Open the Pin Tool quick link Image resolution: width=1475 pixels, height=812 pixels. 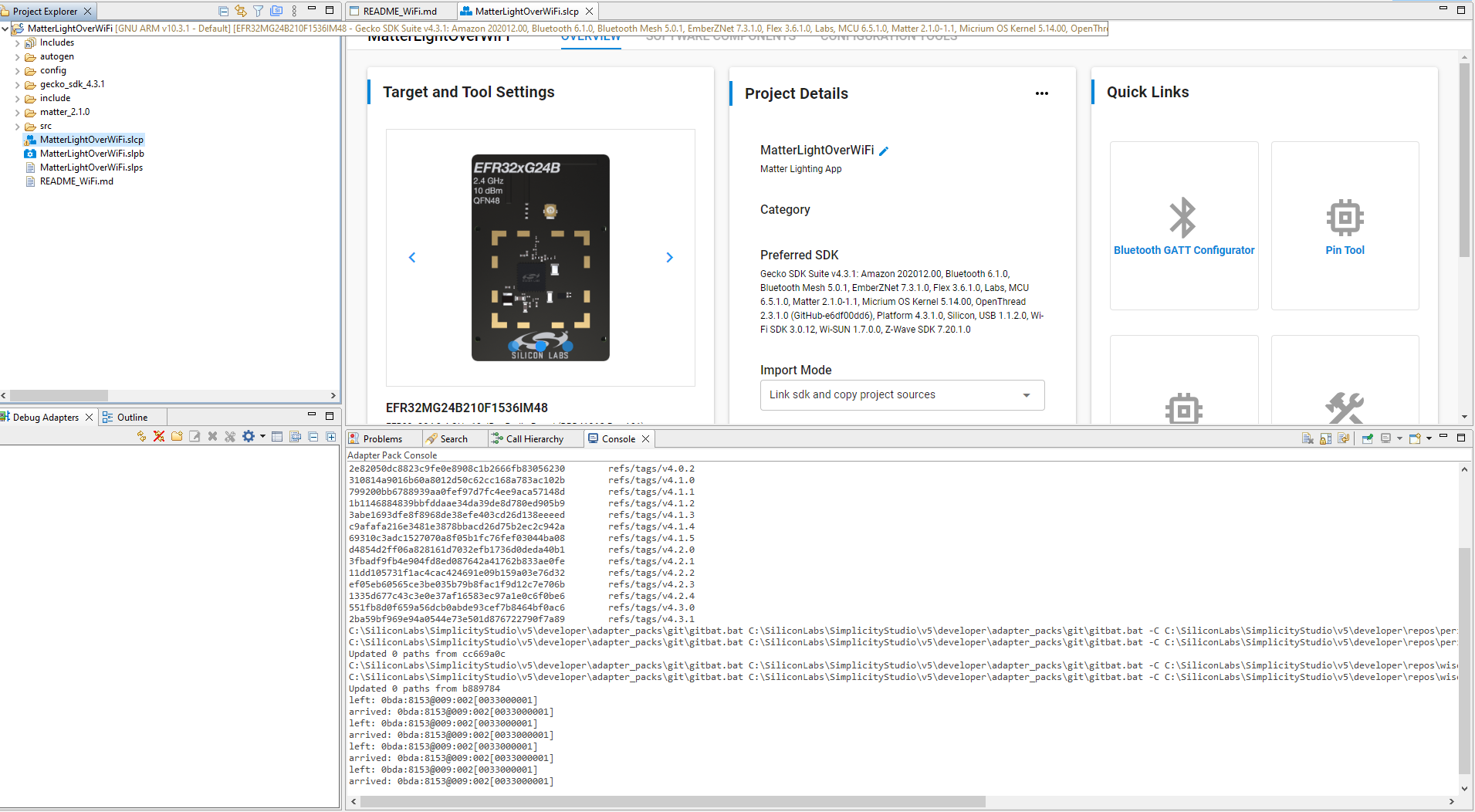pyautogui.click(x=1345, y=218)
